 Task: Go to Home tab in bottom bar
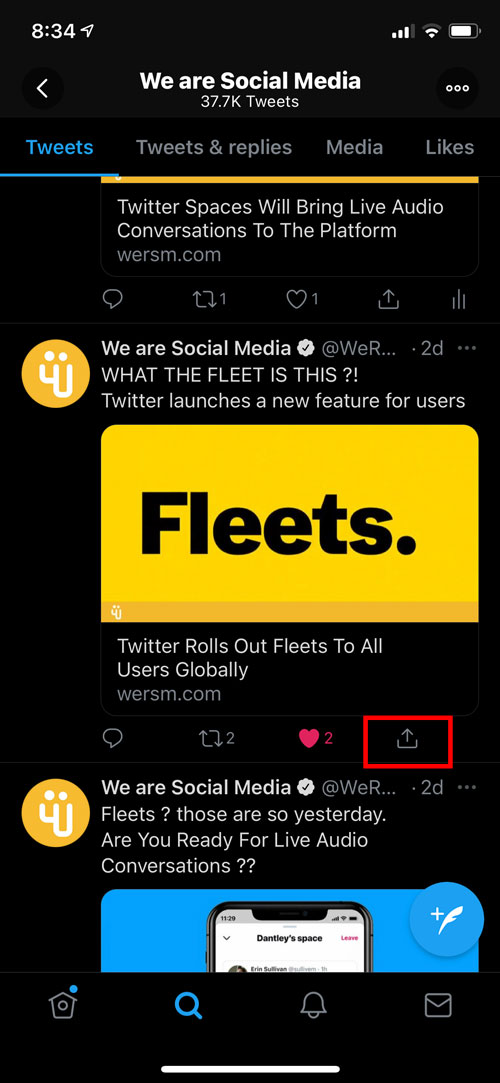[x=63, y=1005]
